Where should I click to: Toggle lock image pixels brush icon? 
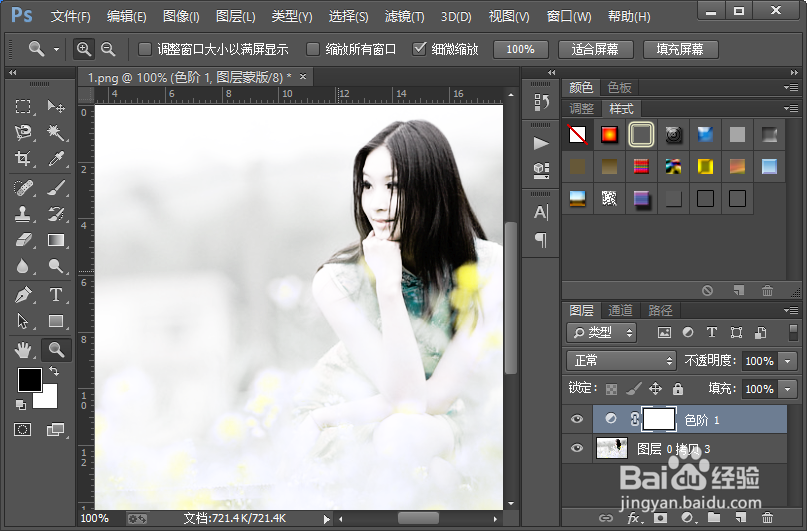(634, 389)
